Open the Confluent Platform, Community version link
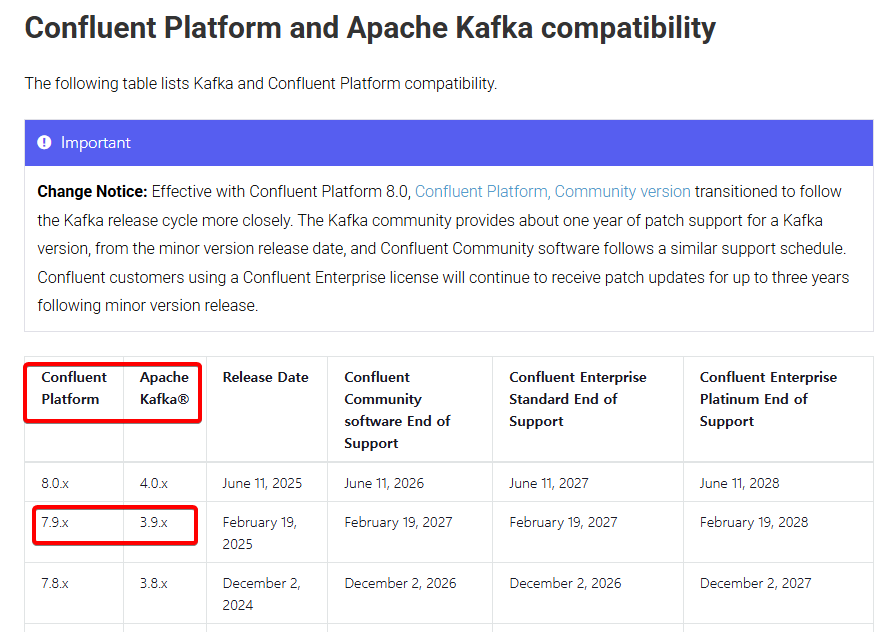 coord(552,191)
